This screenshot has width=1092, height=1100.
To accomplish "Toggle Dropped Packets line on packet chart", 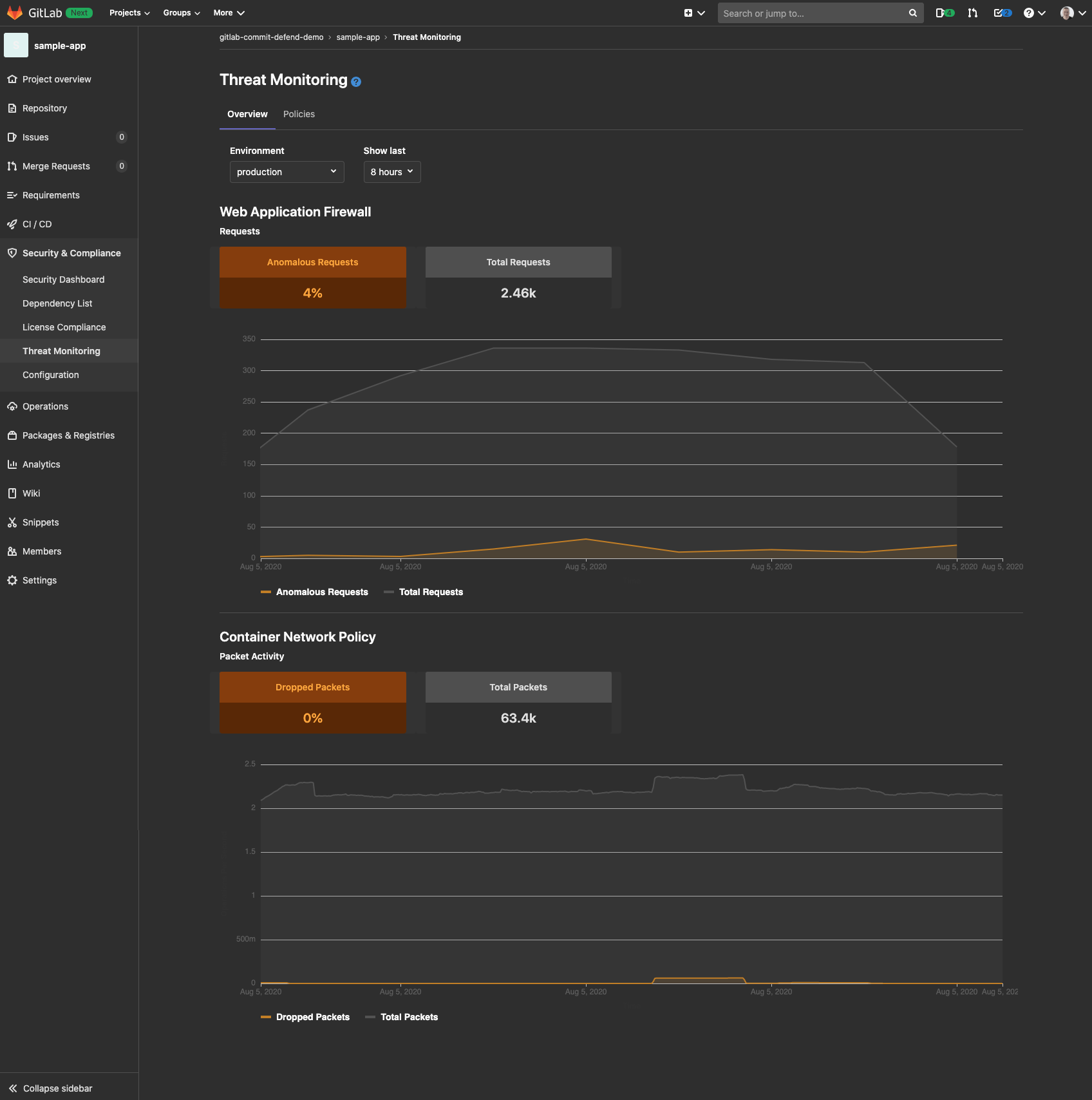I will click(306, 1017).
